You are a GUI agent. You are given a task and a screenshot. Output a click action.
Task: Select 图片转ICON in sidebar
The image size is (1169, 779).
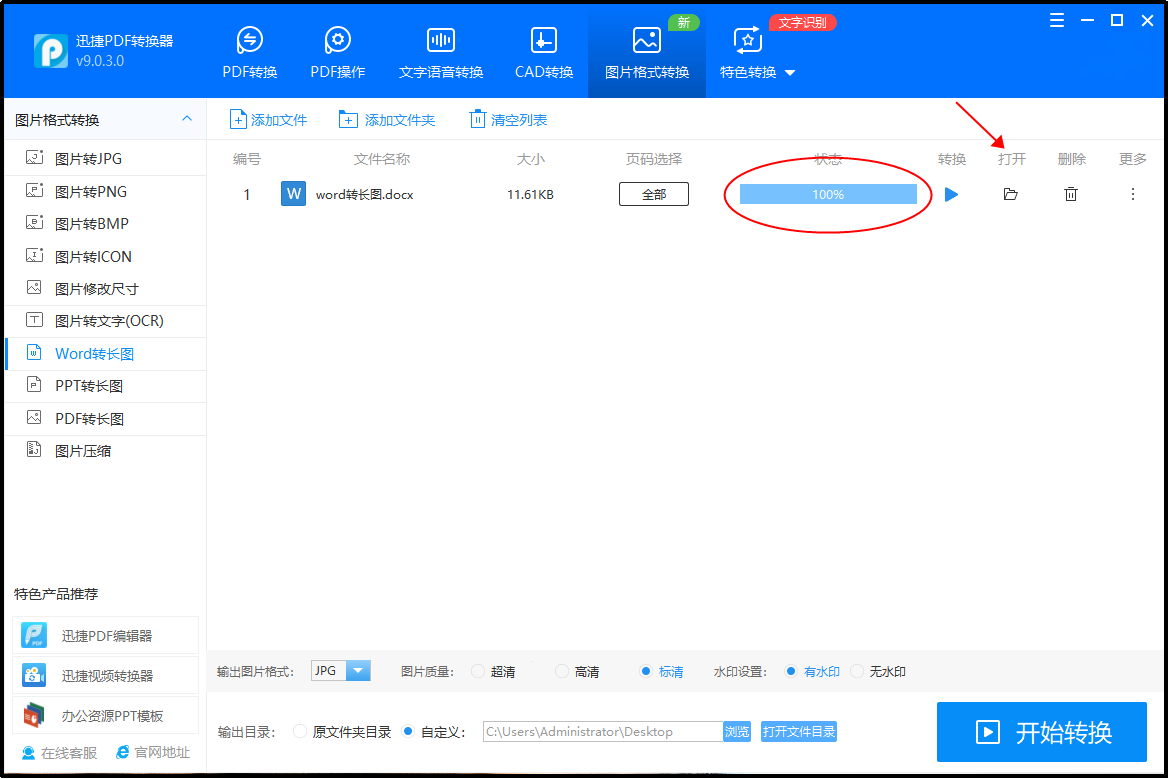tap(105, 256)
